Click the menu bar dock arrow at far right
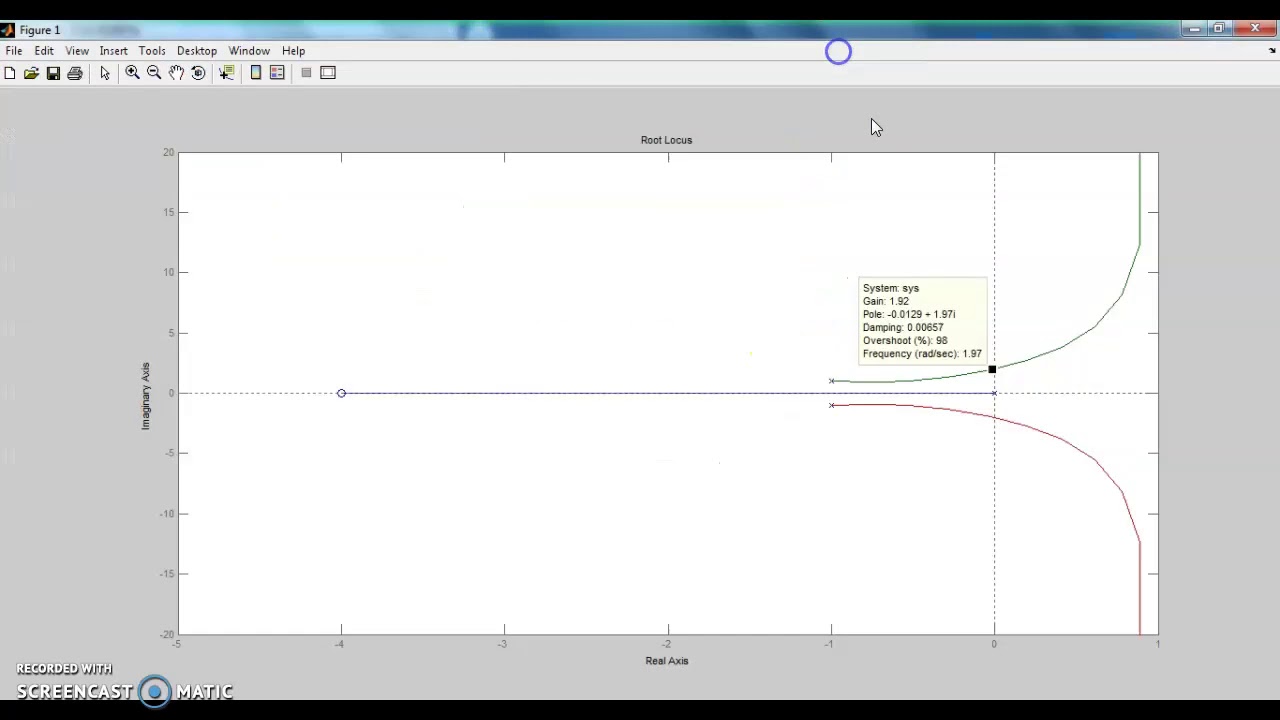The height and width of the screenshot is (720, 1280). pos(1272,51)
